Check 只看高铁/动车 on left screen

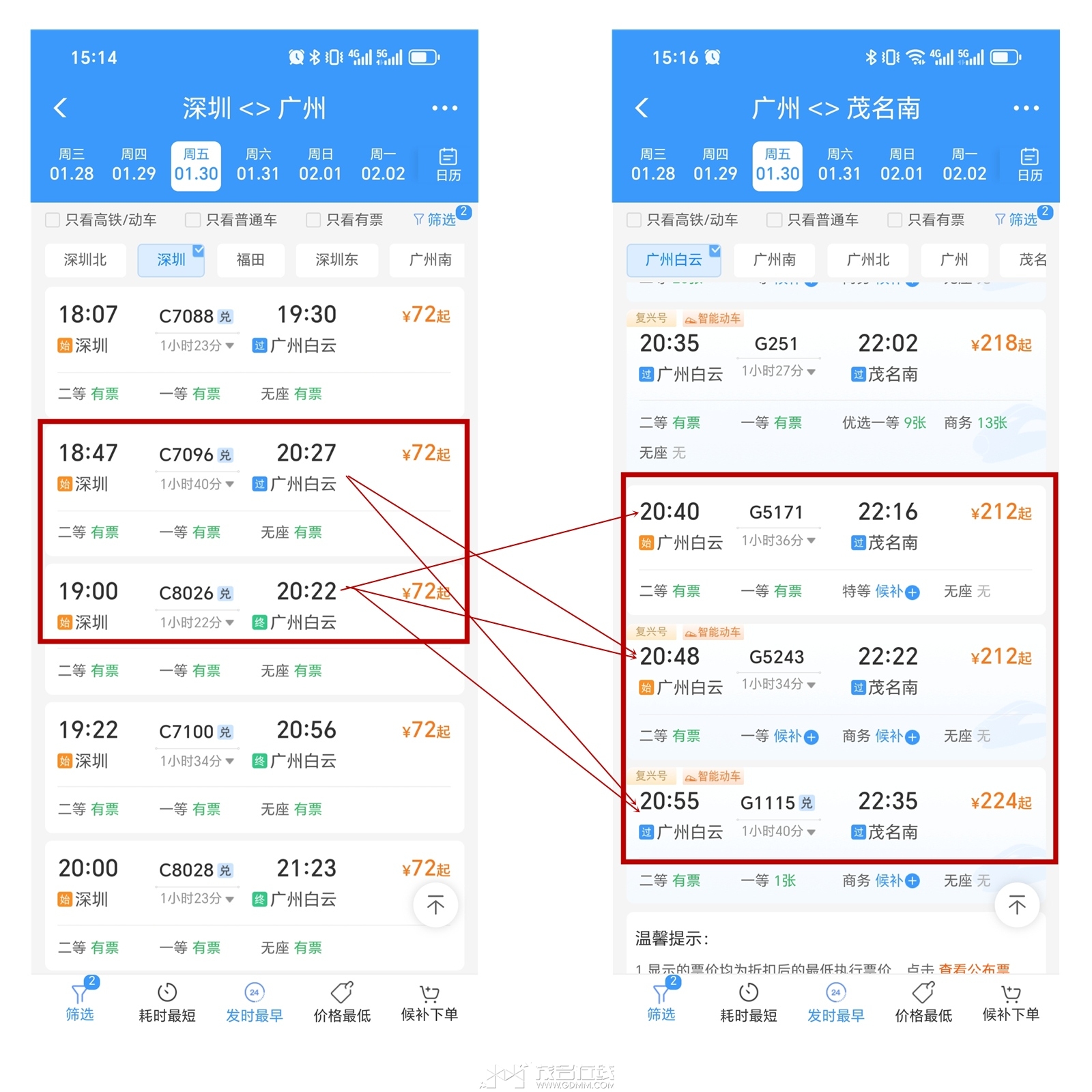coord(53,220)
